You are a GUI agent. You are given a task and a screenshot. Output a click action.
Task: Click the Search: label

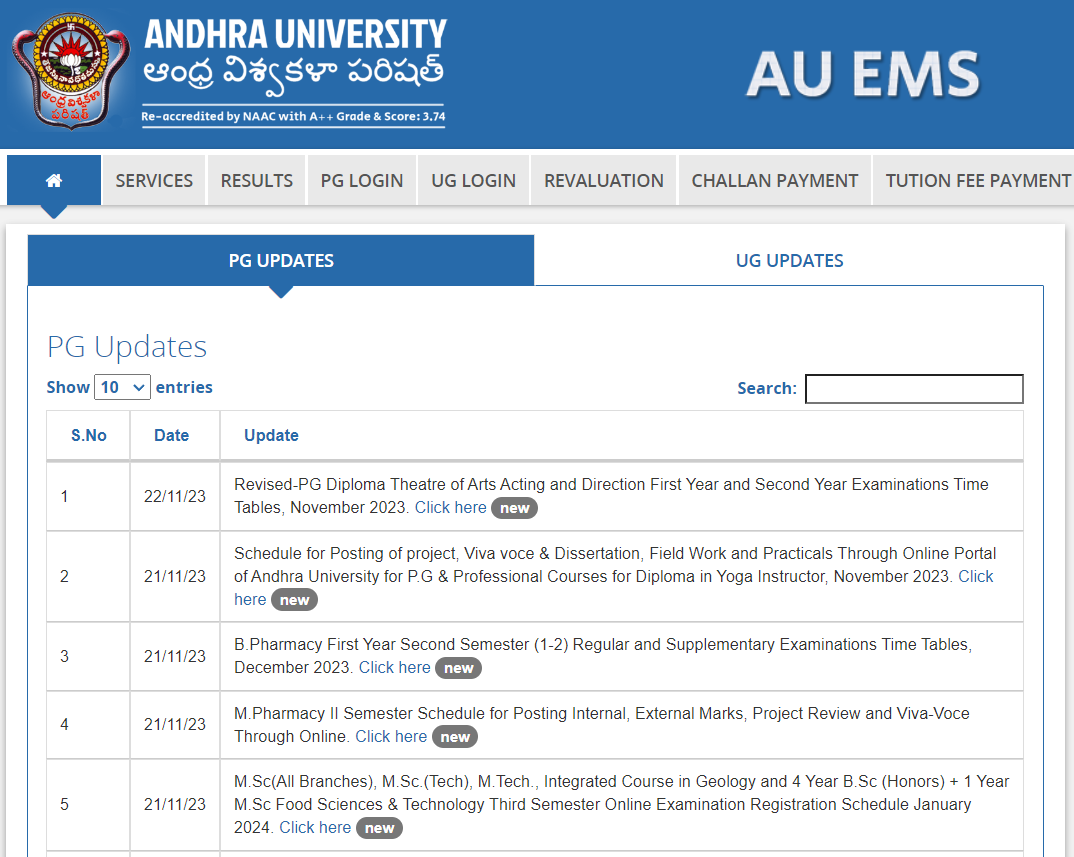(x=767, y=388)
